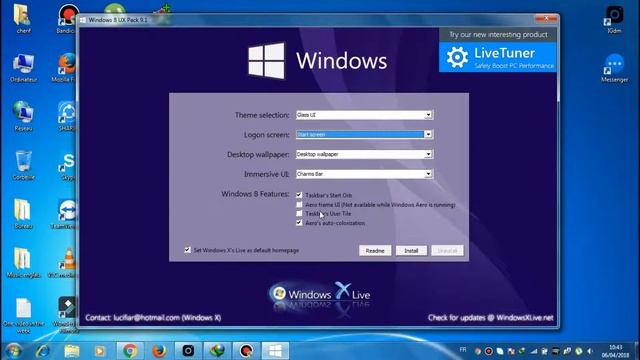Click the Show desktop strip
This screenshot has height=360, width=640.
click(x=637, y=351)
